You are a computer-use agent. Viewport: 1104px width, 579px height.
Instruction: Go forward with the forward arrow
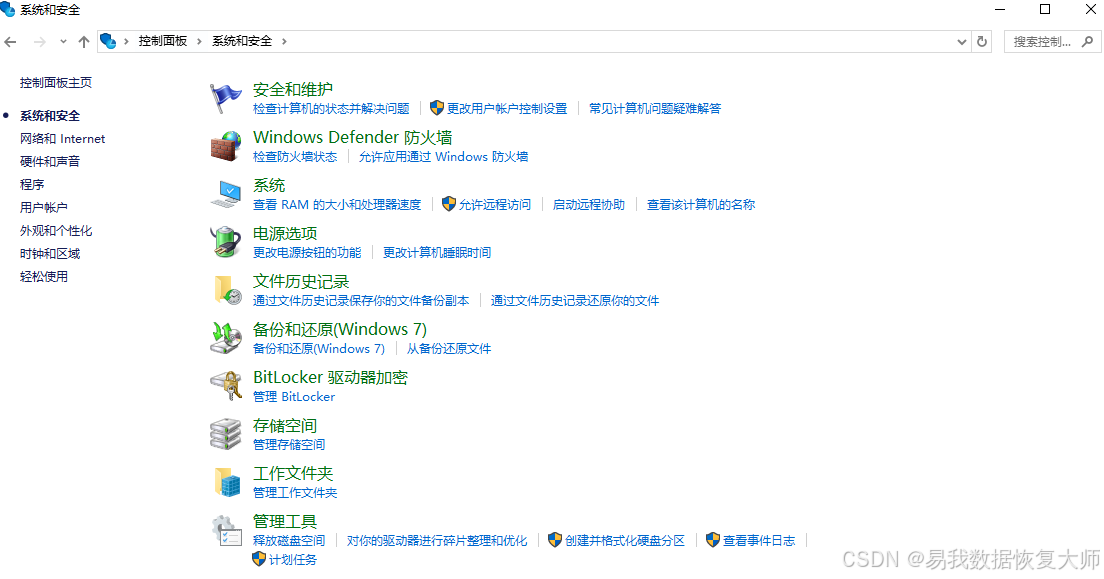click(x=40, y=42)
